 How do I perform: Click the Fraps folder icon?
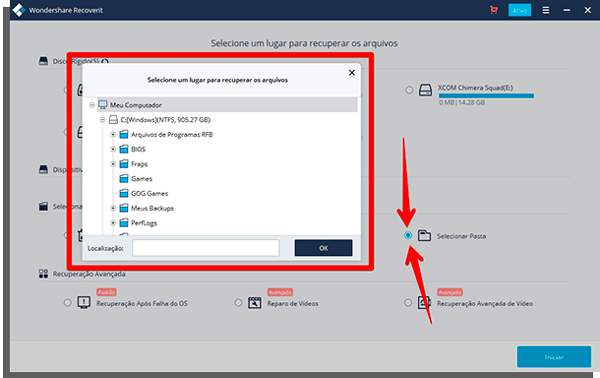click(x=124, y=164)
